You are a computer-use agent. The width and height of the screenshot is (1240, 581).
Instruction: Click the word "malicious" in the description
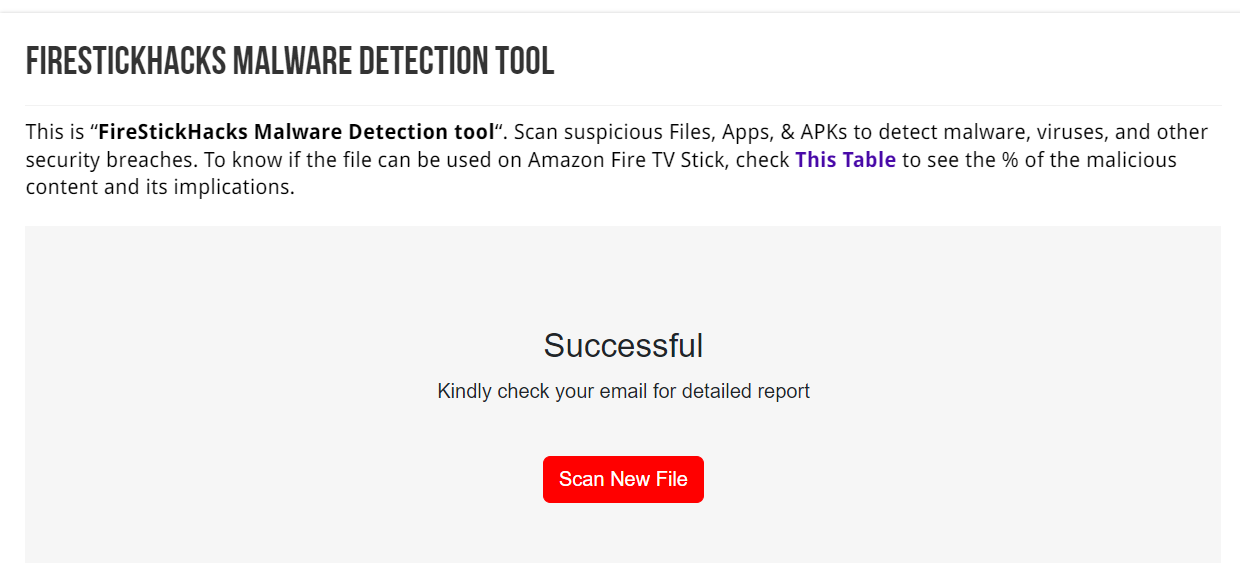pos(1132,160)
